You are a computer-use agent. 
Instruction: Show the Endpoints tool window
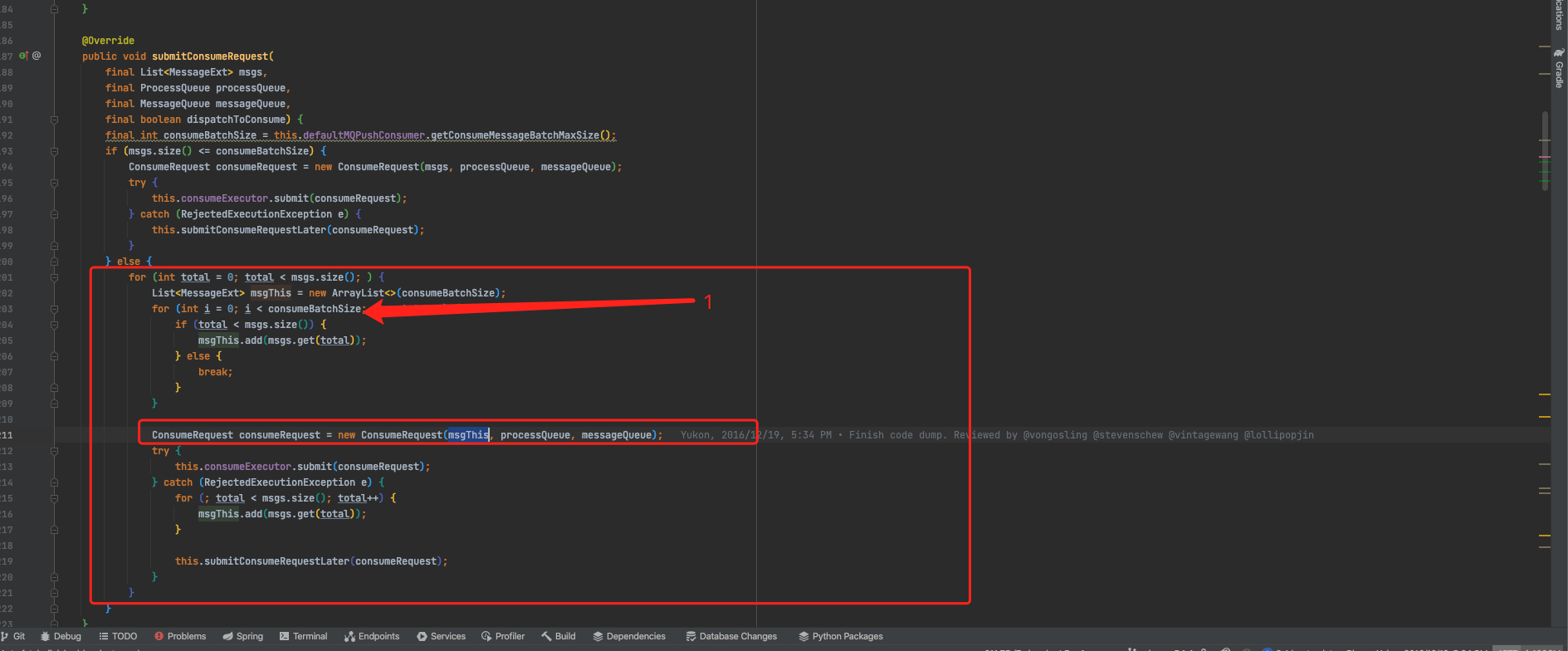coord(372,636)
